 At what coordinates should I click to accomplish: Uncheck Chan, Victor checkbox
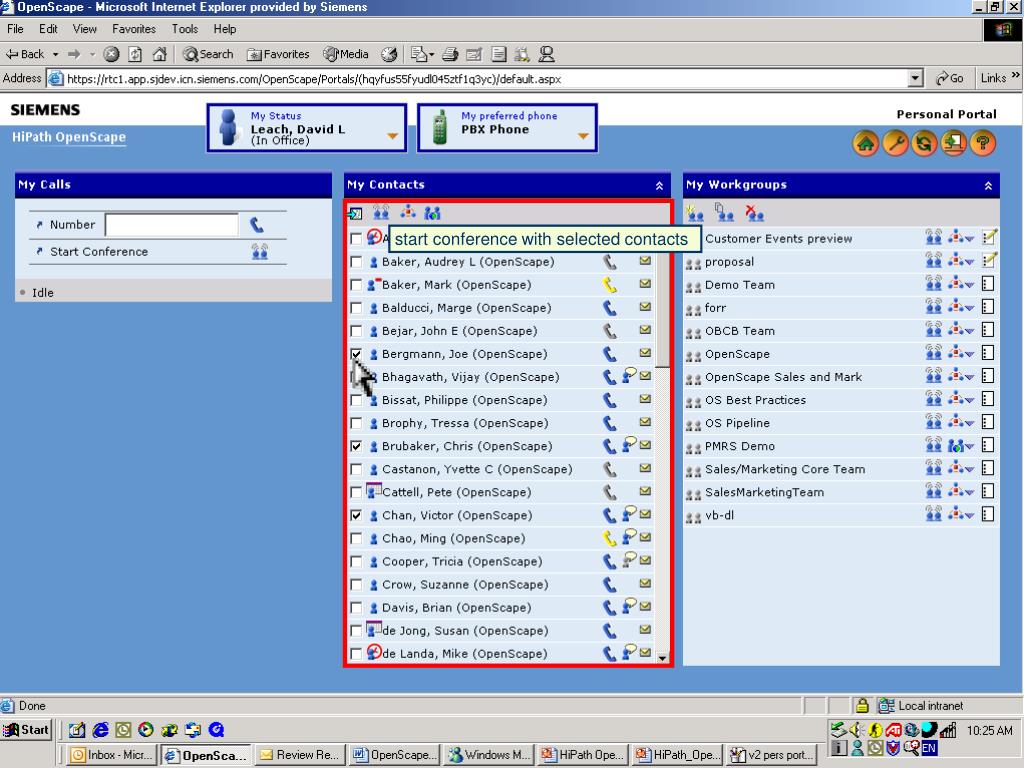pyautogui.click(x=357, y=516)
